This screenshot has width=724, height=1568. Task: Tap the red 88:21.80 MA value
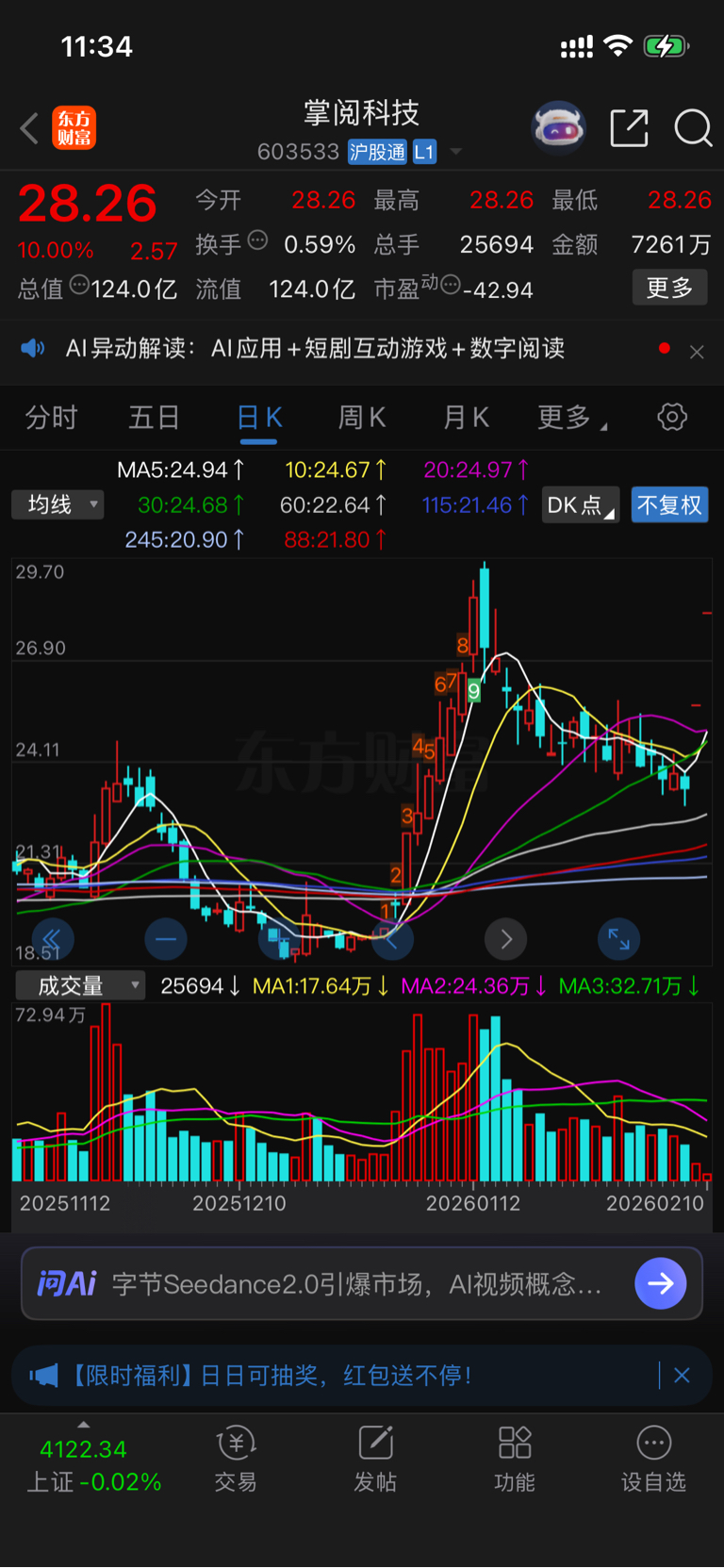tap(335, 539)
